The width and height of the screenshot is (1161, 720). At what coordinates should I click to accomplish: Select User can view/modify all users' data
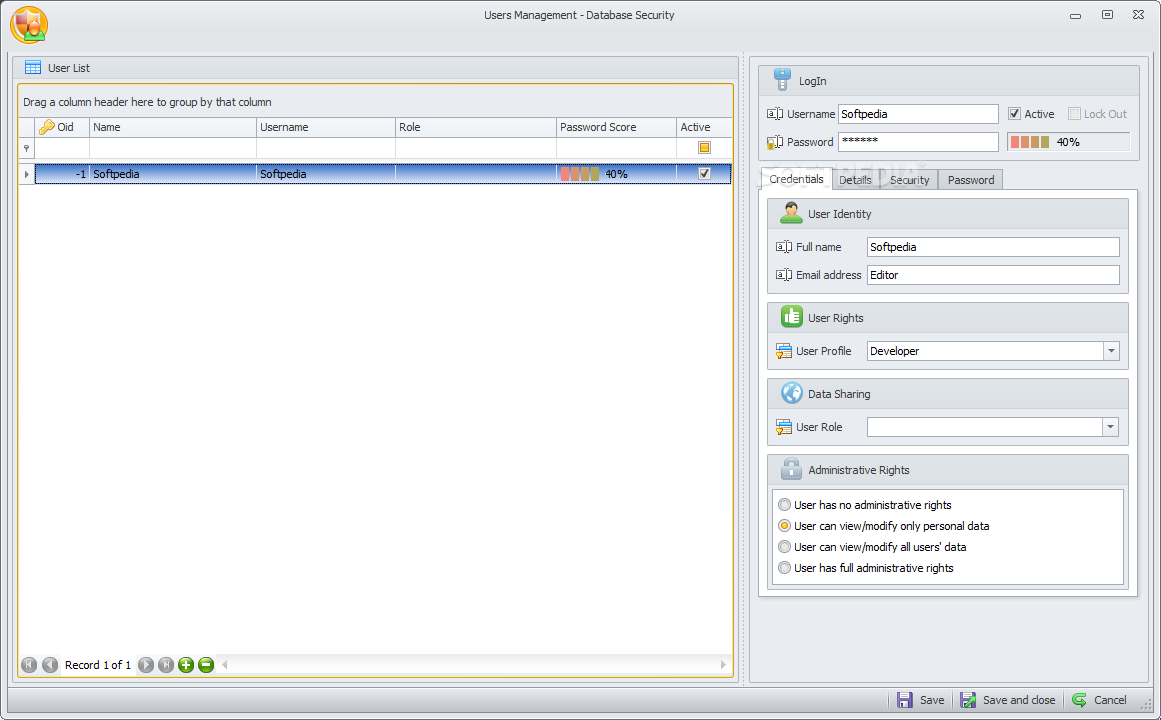(x=784, y=547)
